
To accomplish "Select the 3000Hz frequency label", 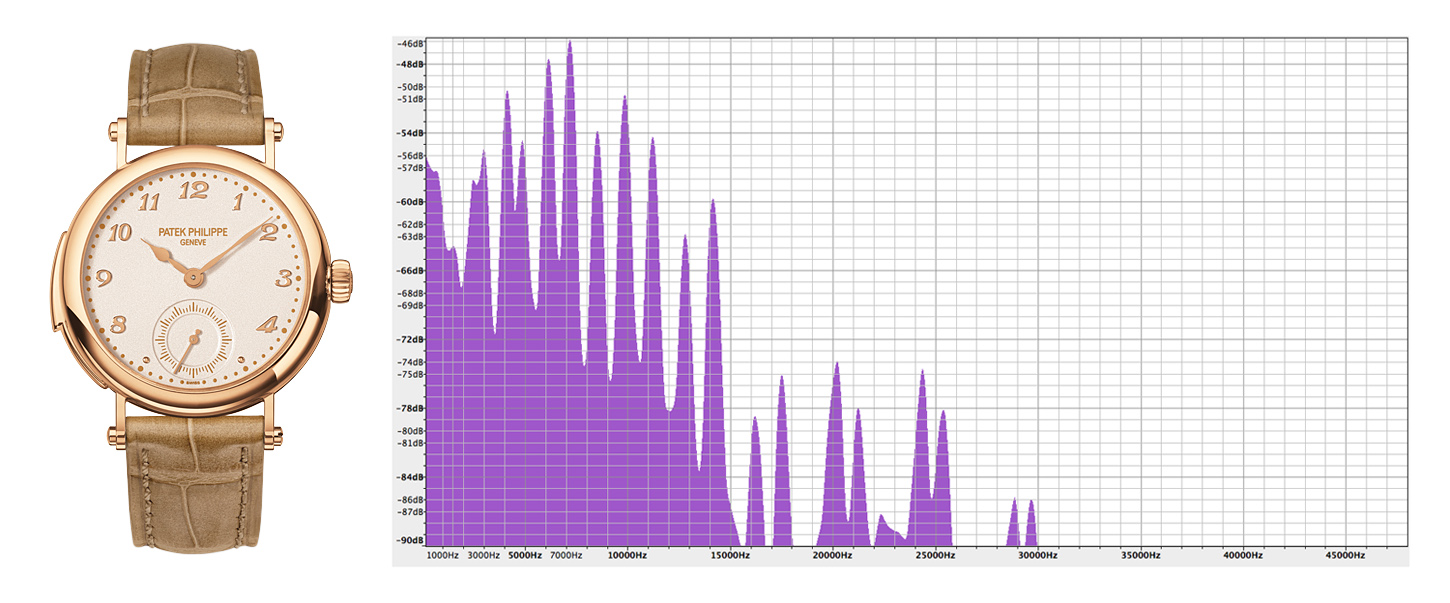I will point(484,555).
